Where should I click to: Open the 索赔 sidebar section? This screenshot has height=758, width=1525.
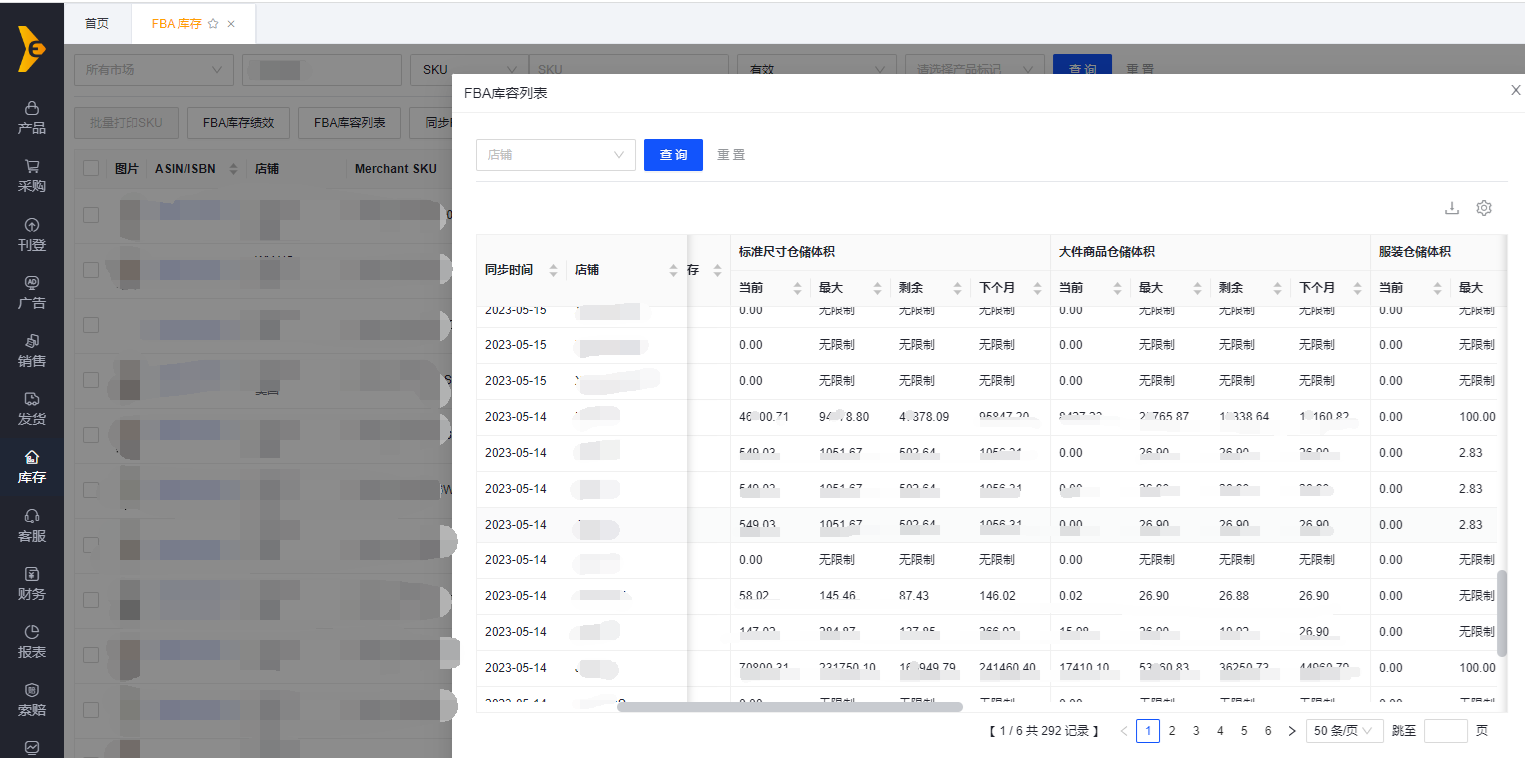coord(32,699)
